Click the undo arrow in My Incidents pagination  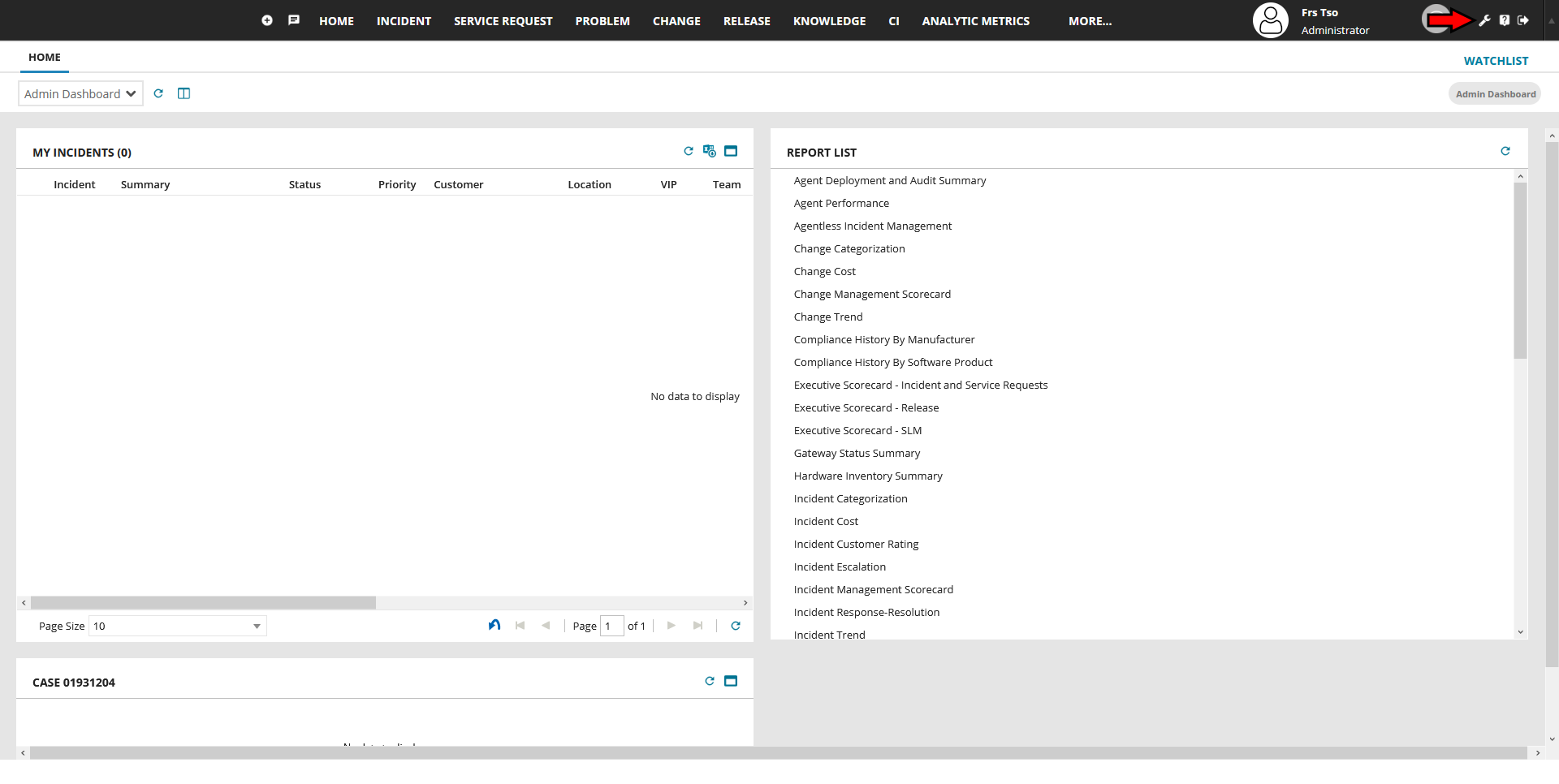pyautogui.click(x=494, y=625)
